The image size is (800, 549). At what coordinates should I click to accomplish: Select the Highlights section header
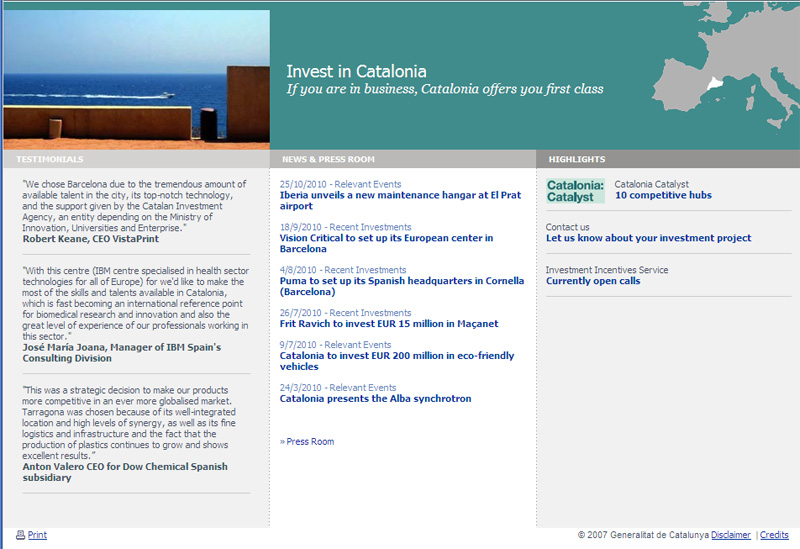coord(577,159)
